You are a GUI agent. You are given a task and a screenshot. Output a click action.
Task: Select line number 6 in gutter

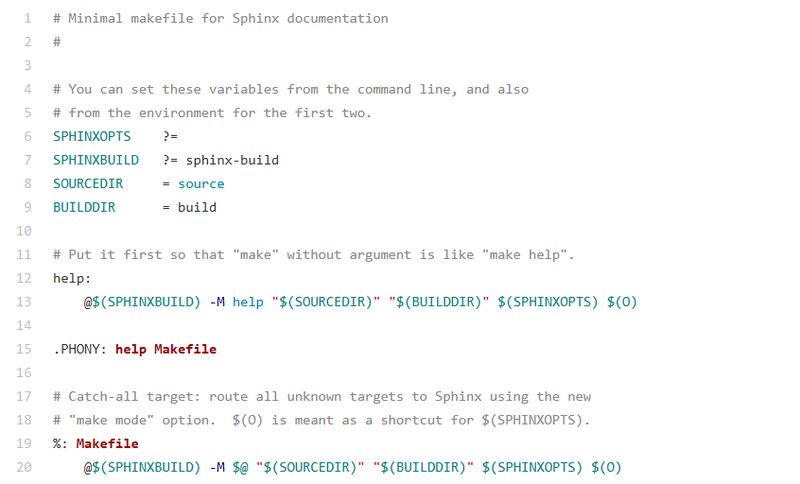28,136
